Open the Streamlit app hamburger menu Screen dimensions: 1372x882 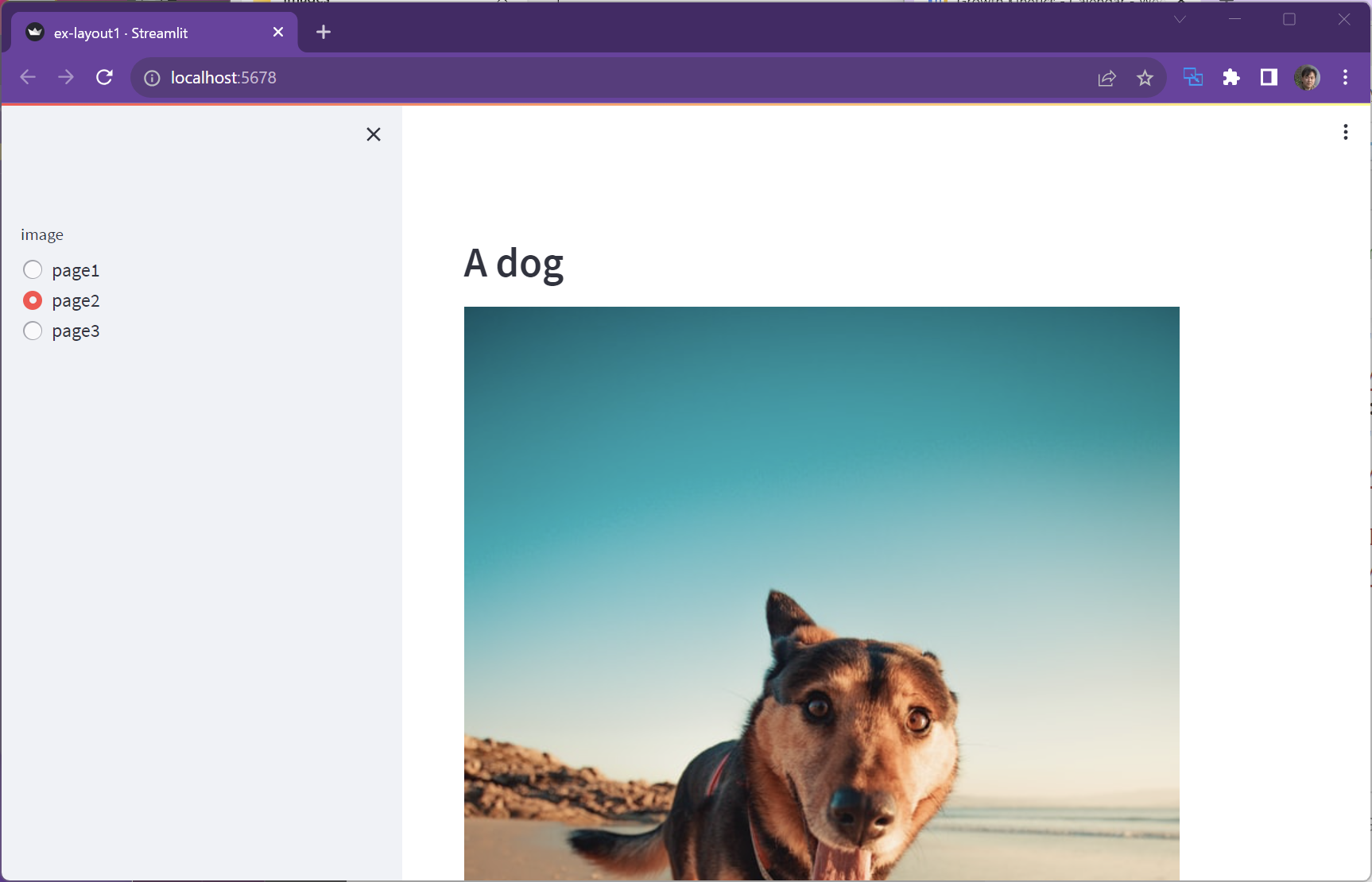click(1345, 132)
